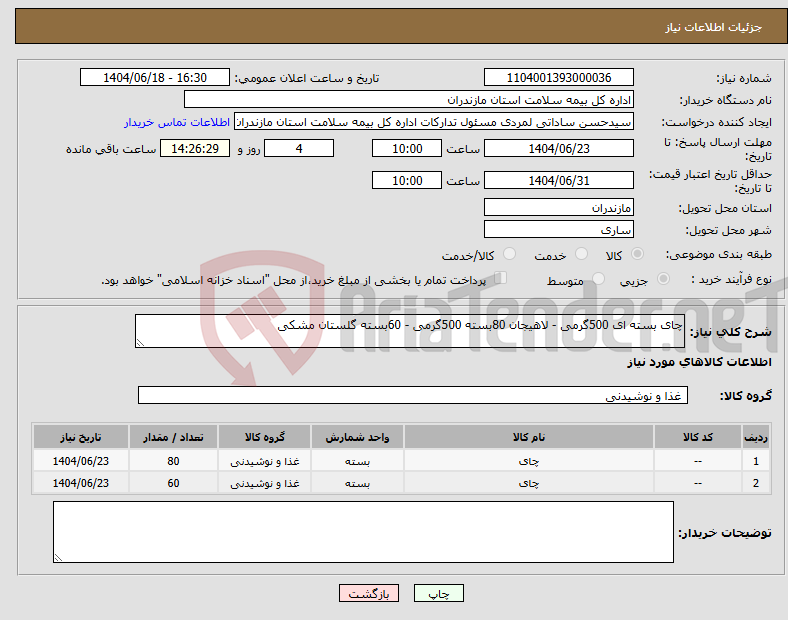Click the نام کالا column header
The height and width of the screenshot is (620, 788).
pyautogui.click(x=528, y=437)
